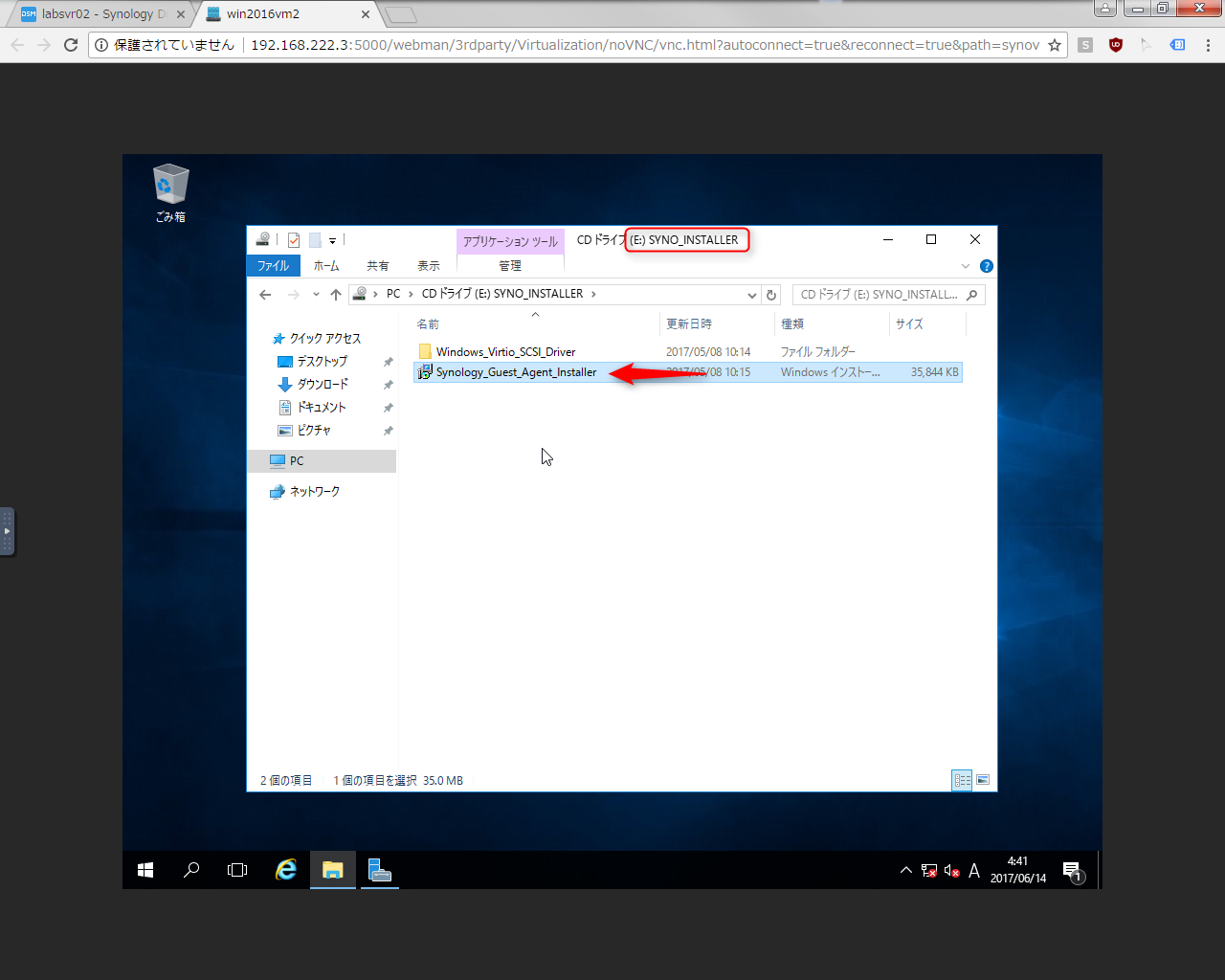Open the Customize Quick Access Toolbar dropdown
This screenshot has height=980, width=1225.
(x=333, y=240)
